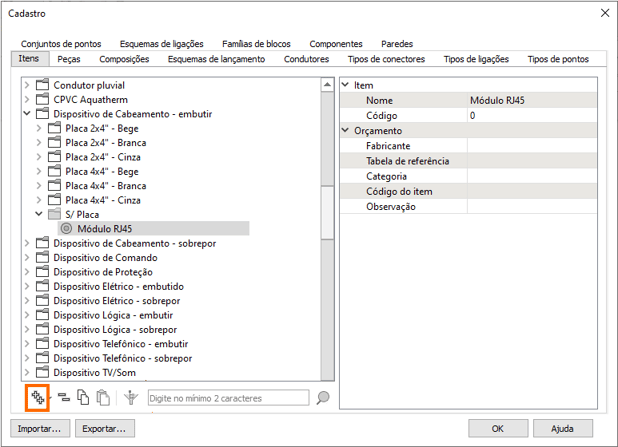Click the add new item icon

coord(38,397)
